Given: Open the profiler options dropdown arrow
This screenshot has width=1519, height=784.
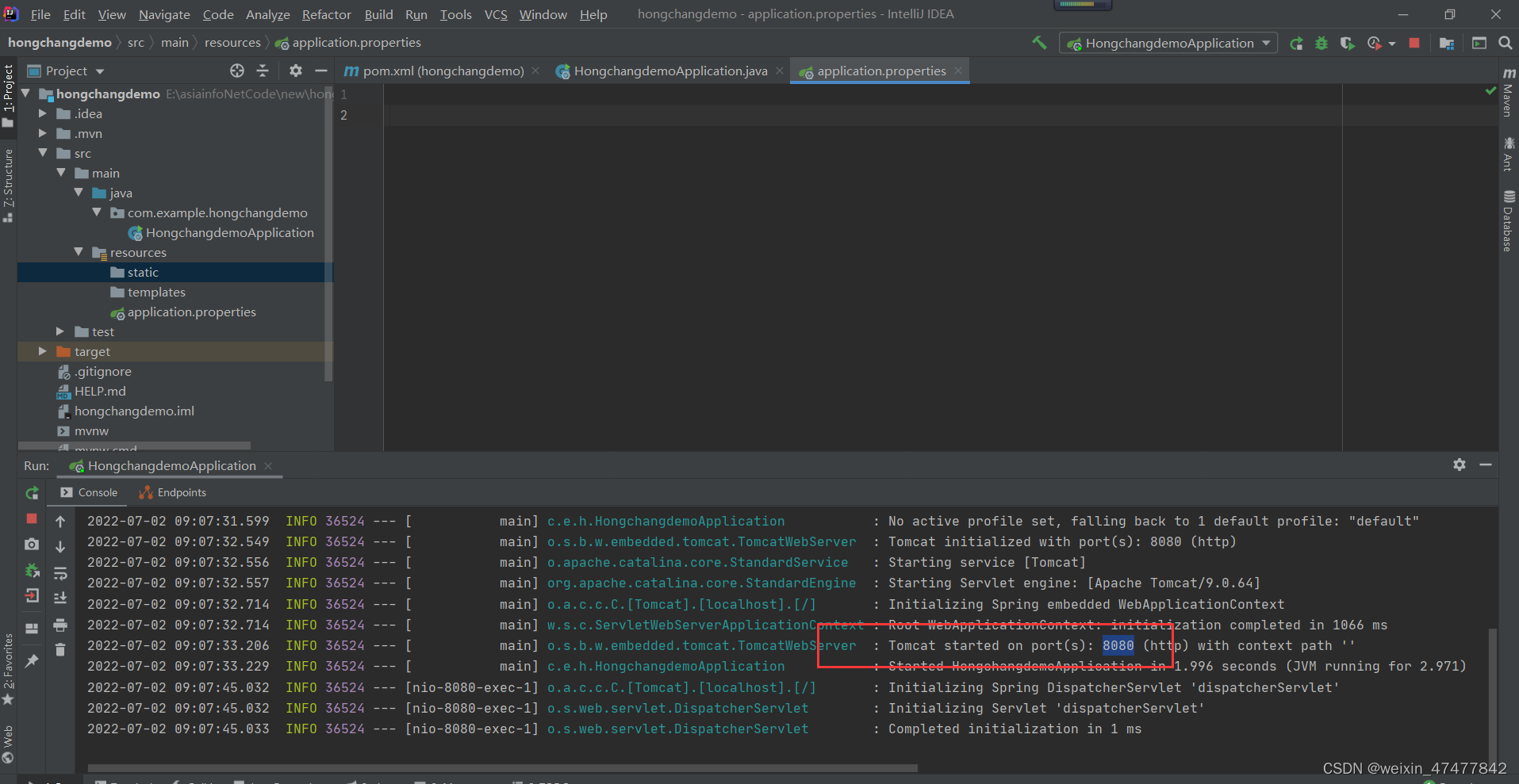Looking at the screenshot, I should click(1392, 44).
